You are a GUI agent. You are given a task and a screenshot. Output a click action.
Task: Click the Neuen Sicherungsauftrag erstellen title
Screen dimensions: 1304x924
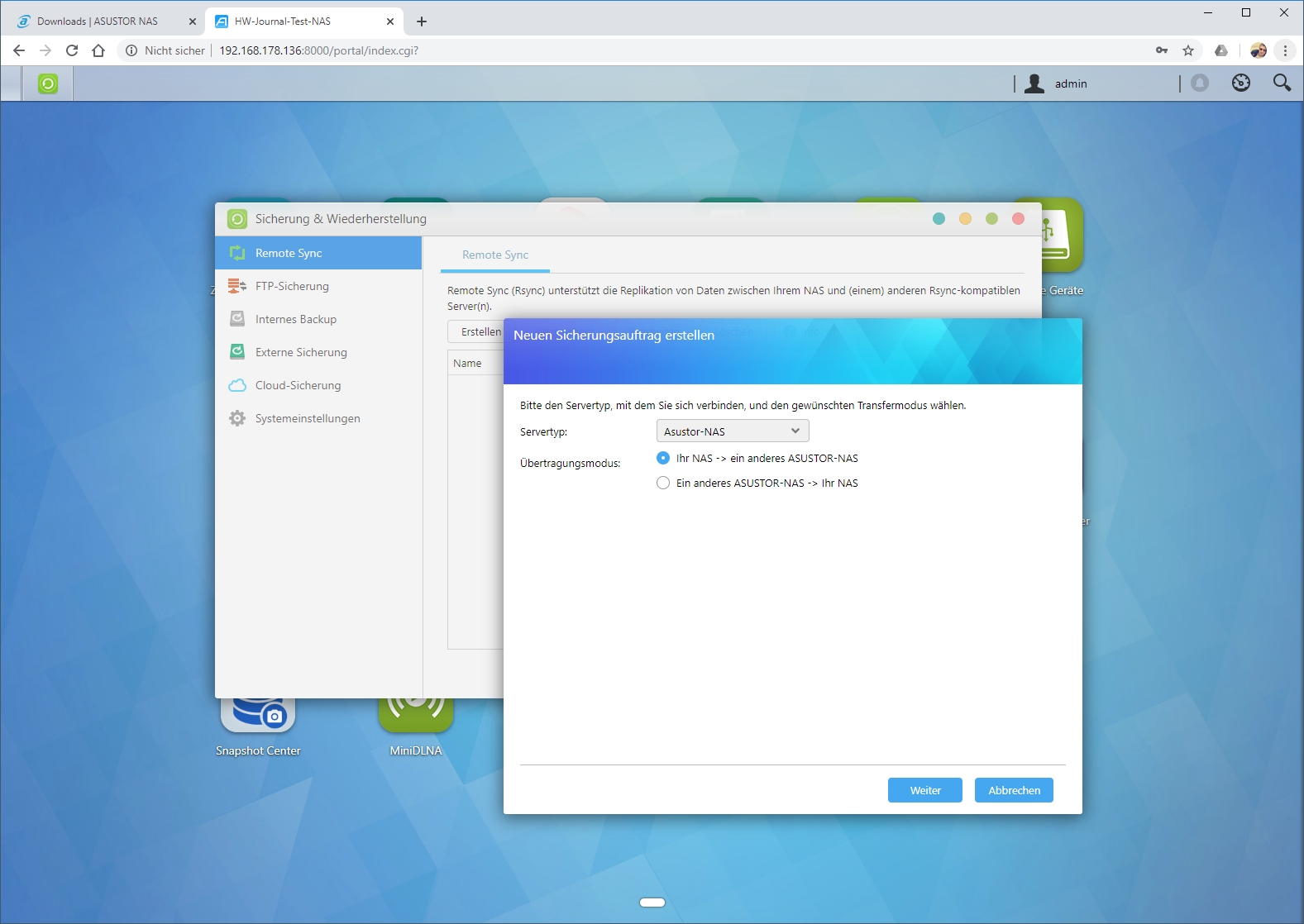tap(614, 336)
